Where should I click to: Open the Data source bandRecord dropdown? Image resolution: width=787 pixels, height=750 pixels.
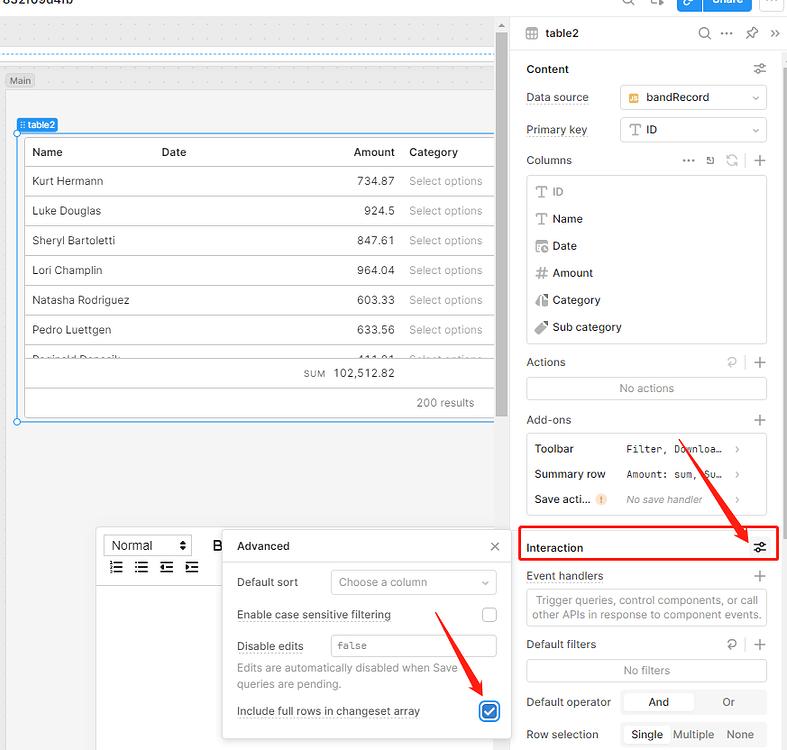pos(693,97)
